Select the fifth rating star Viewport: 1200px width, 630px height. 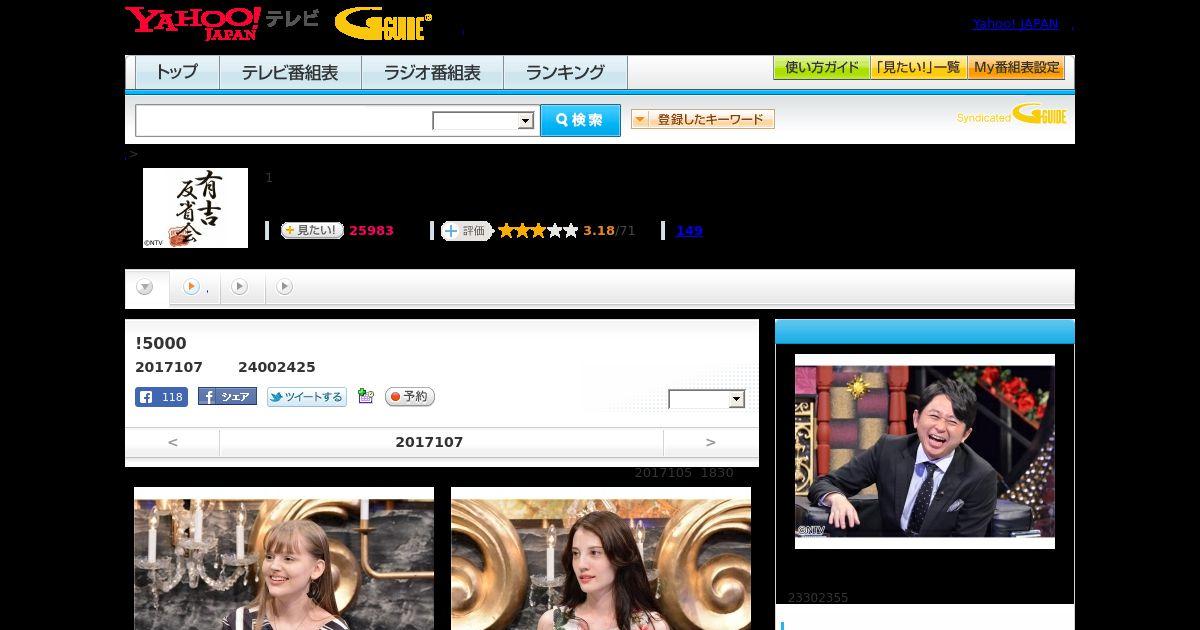570,231
